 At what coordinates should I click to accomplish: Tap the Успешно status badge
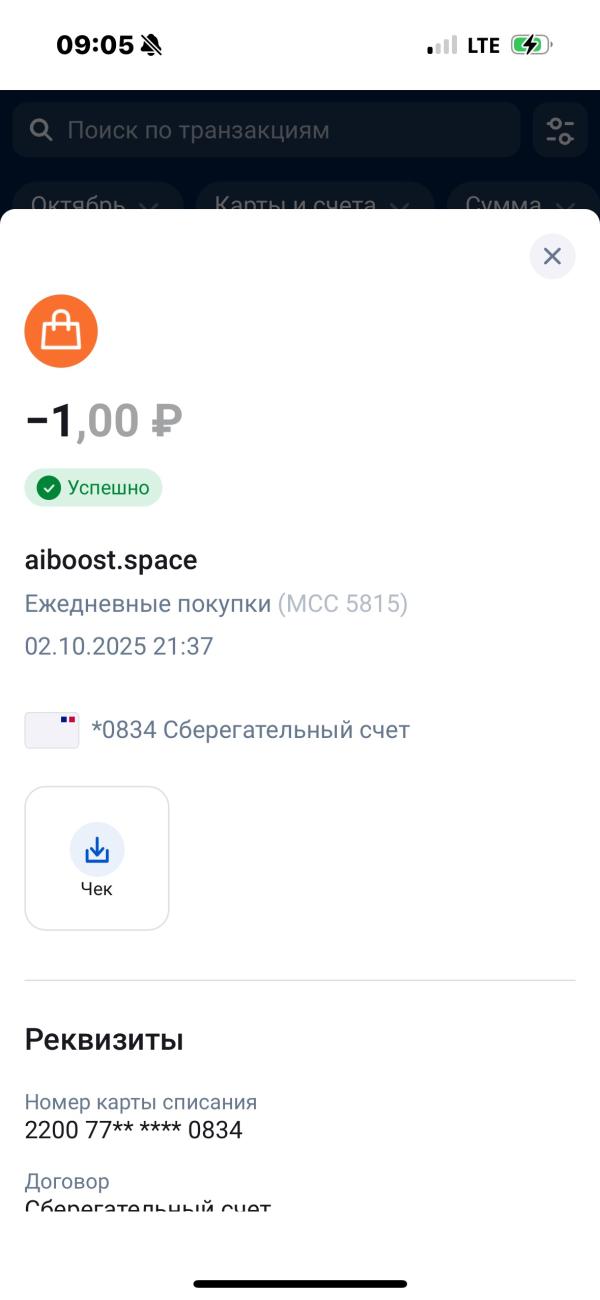93,489
